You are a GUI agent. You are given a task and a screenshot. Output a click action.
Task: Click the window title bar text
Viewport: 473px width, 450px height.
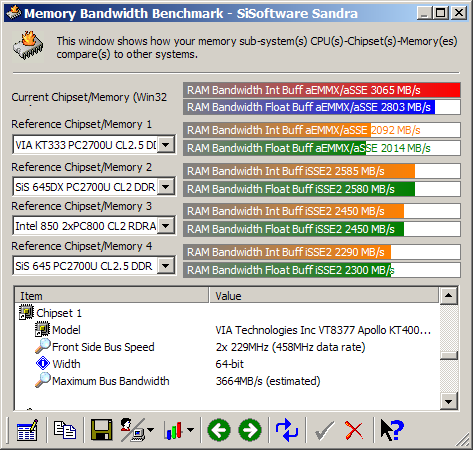coord(191,13)
